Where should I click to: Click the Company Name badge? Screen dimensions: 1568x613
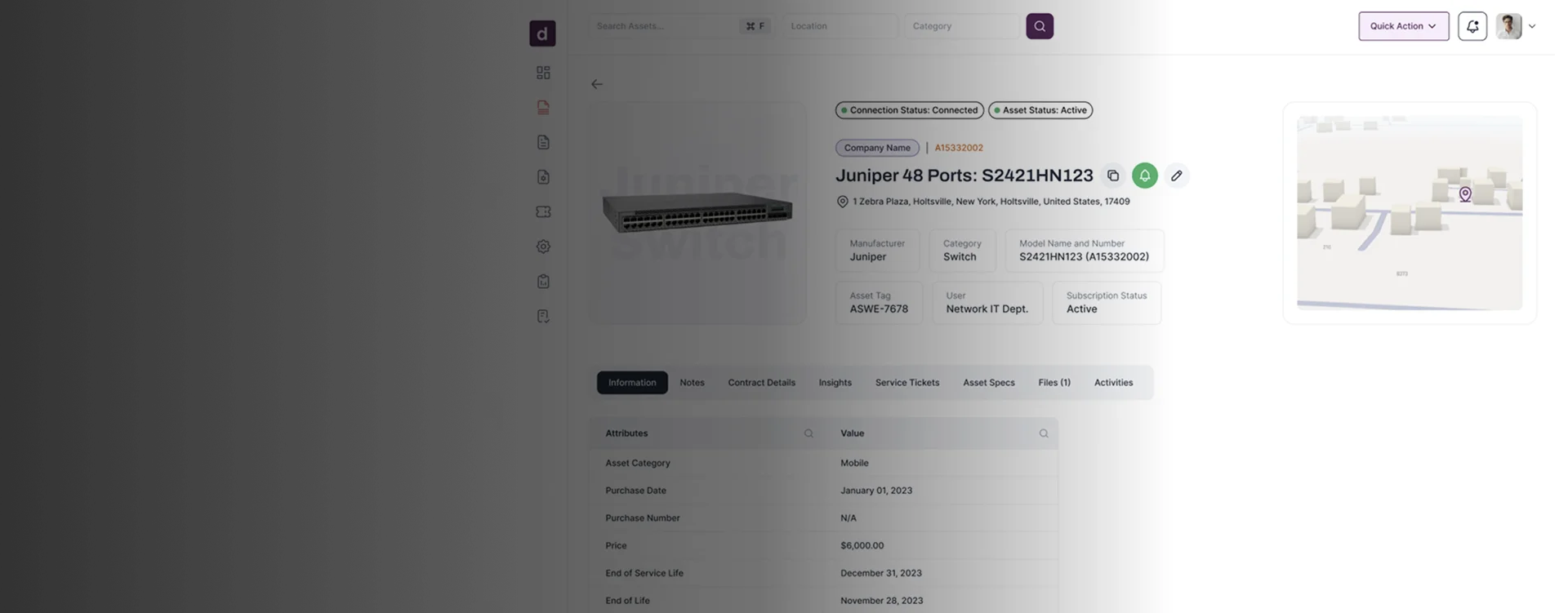[877, 148]
